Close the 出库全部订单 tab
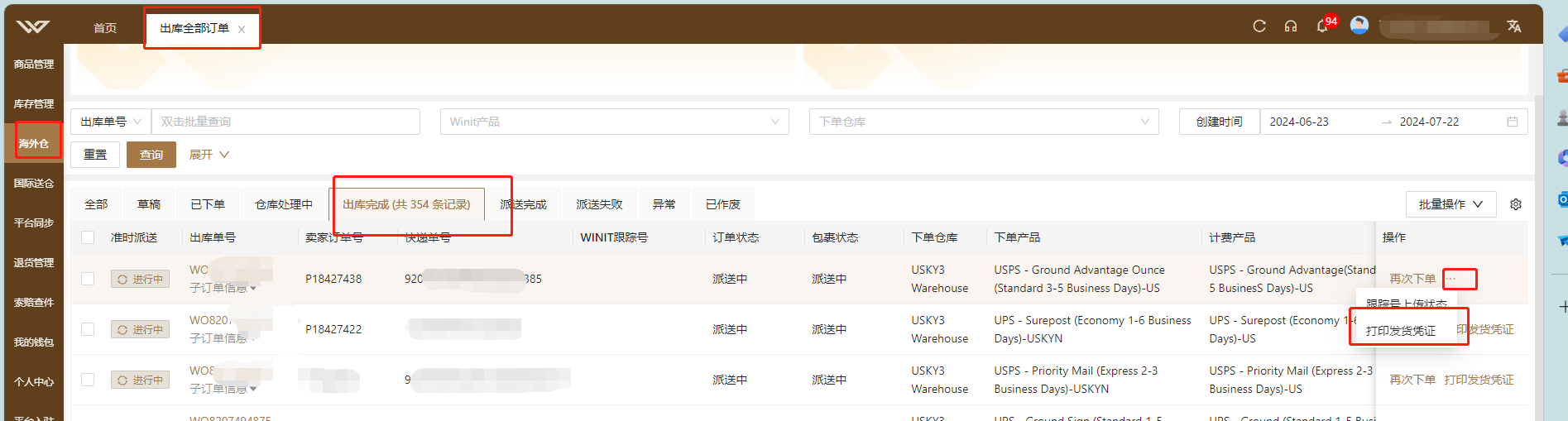 242,29
